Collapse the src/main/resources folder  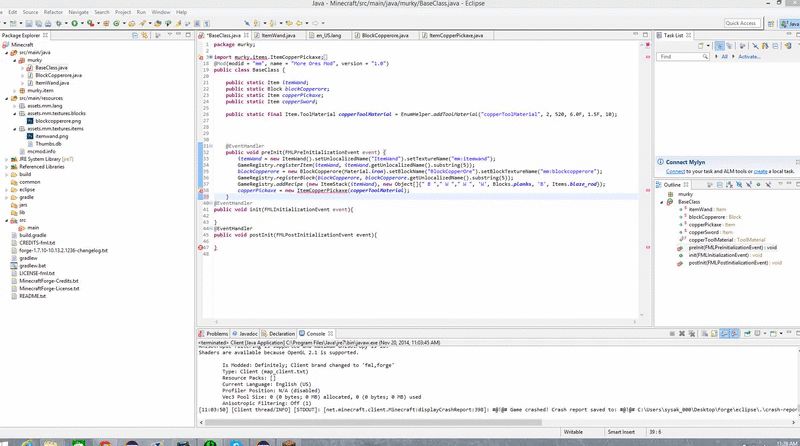point(7,98)
